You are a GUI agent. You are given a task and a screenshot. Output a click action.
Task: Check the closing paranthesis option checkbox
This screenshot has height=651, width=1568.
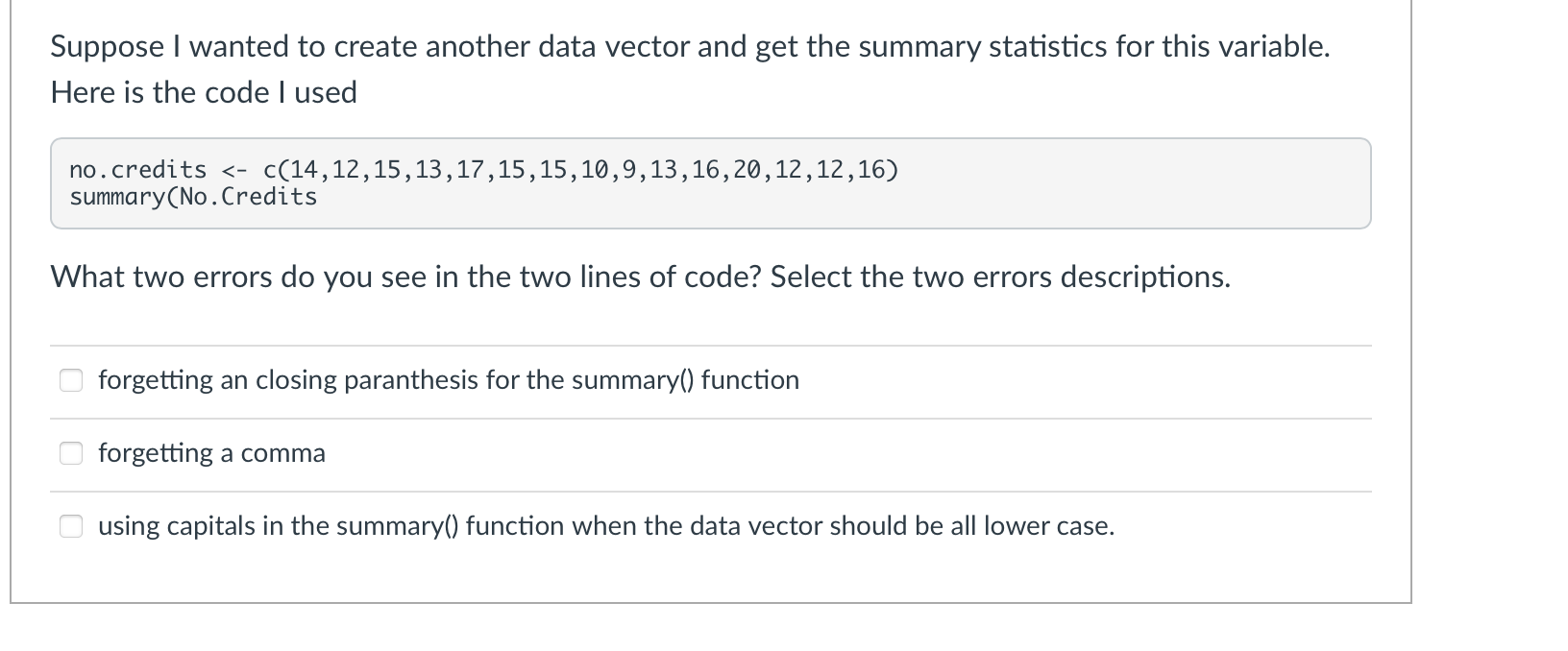[x=71, y=380]
